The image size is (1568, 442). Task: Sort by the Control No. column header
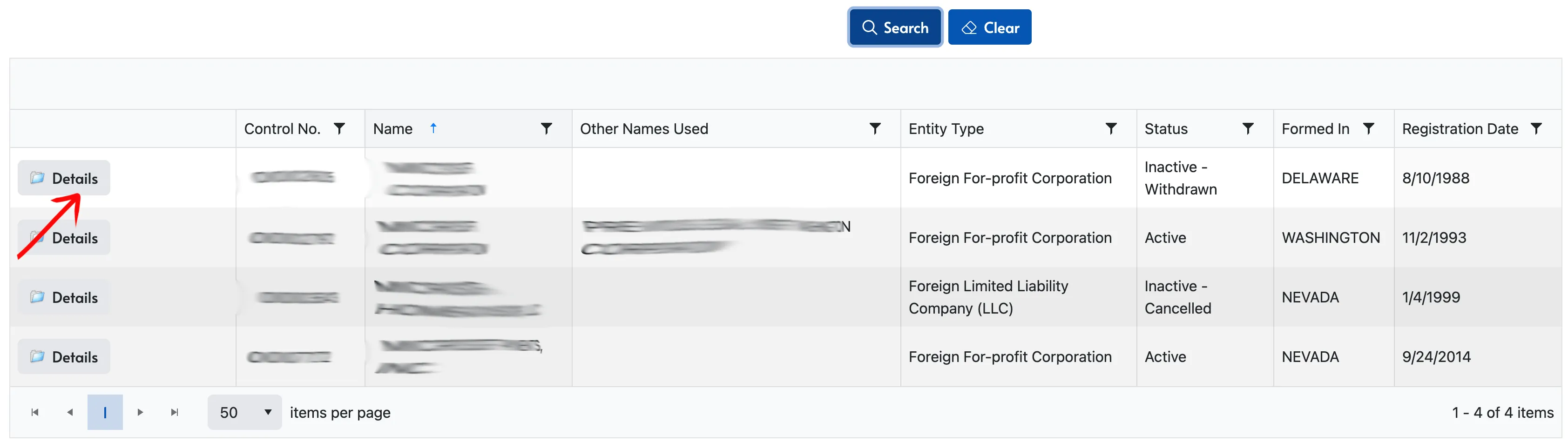[282, 129]
